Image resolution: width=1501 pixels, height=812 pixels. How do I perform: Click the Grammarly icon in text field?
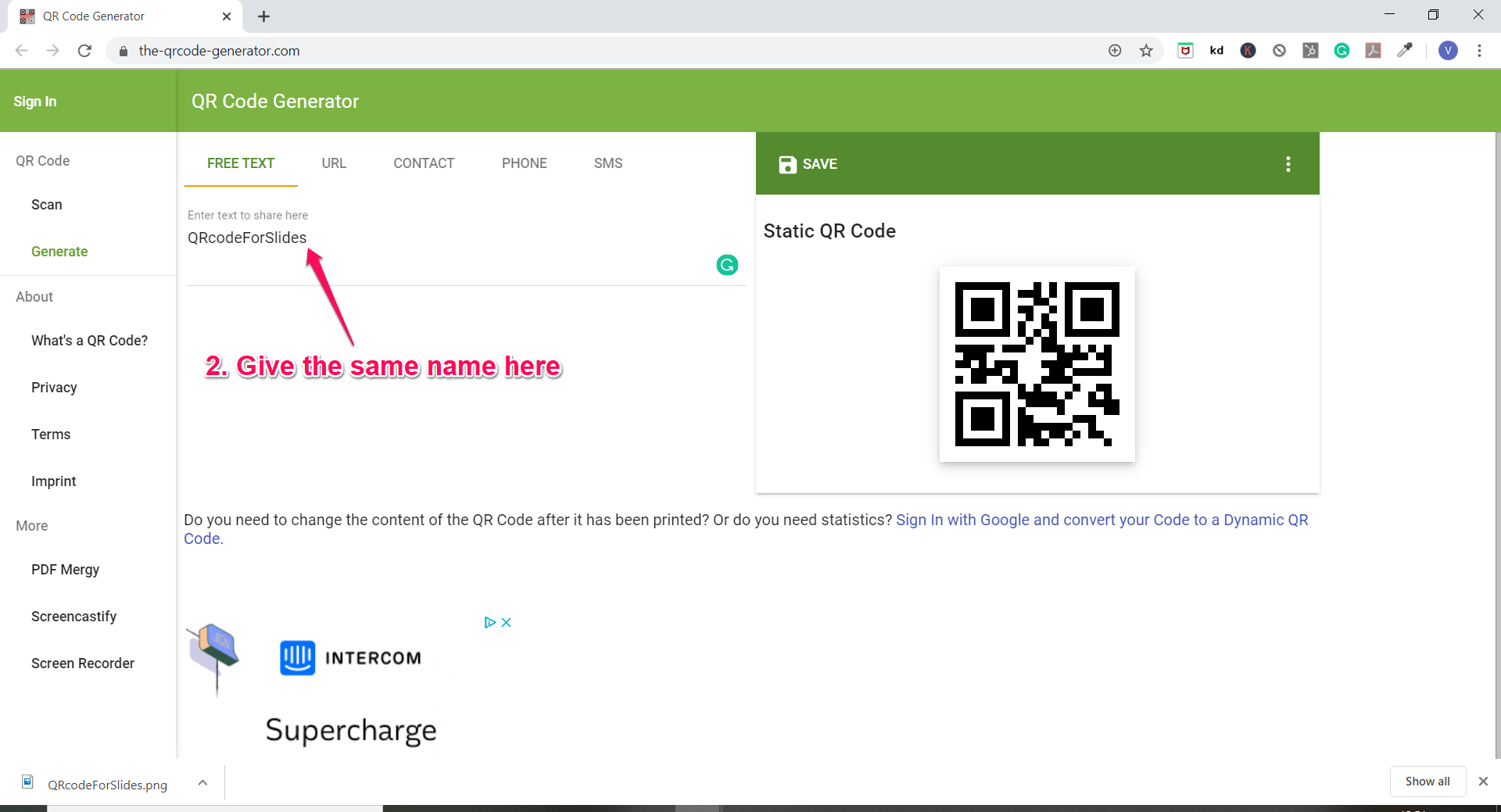[727, 265]
